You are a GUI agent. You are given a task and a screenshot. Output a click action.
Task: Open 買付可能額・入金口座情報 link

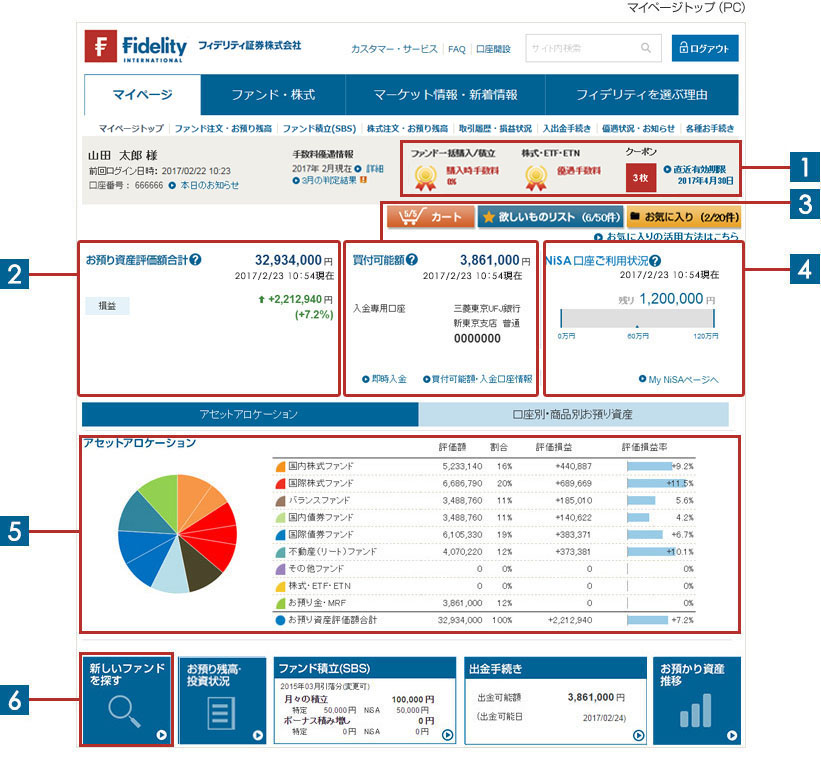point(482,379)
